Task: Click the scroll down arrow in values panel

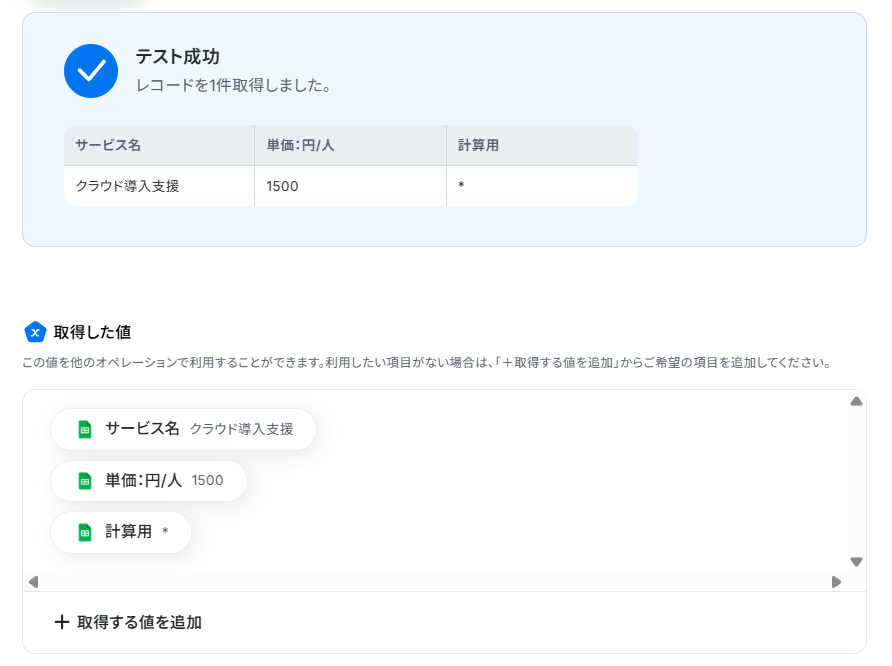Action: (x=856, y=562)
